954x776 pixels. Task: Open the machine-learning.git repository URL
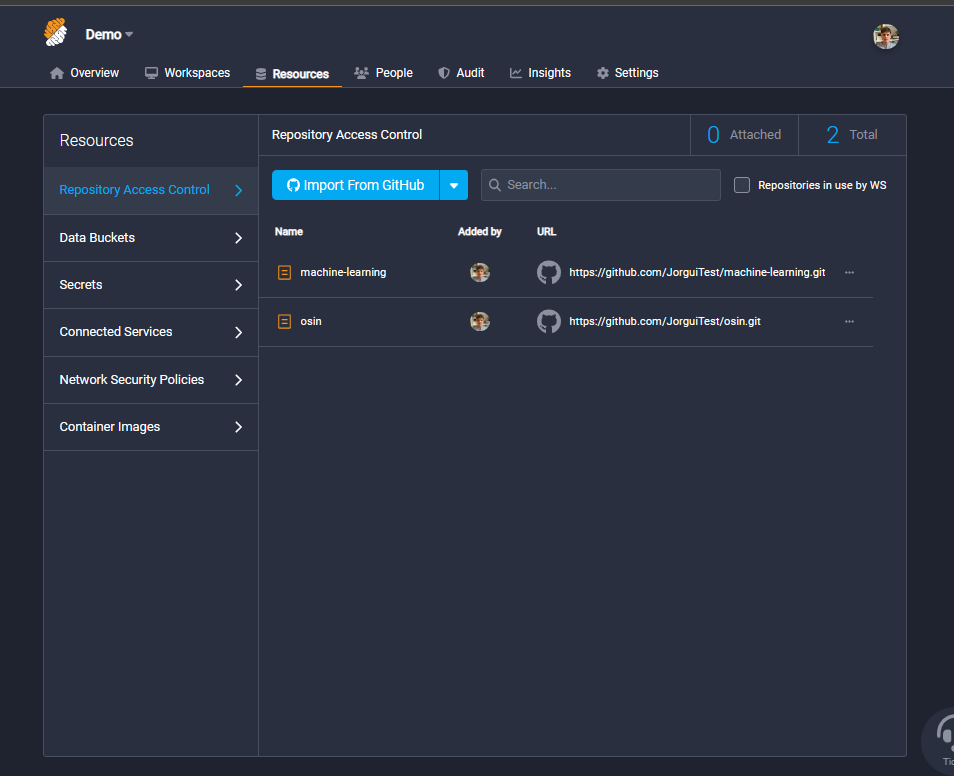point(697,272)
